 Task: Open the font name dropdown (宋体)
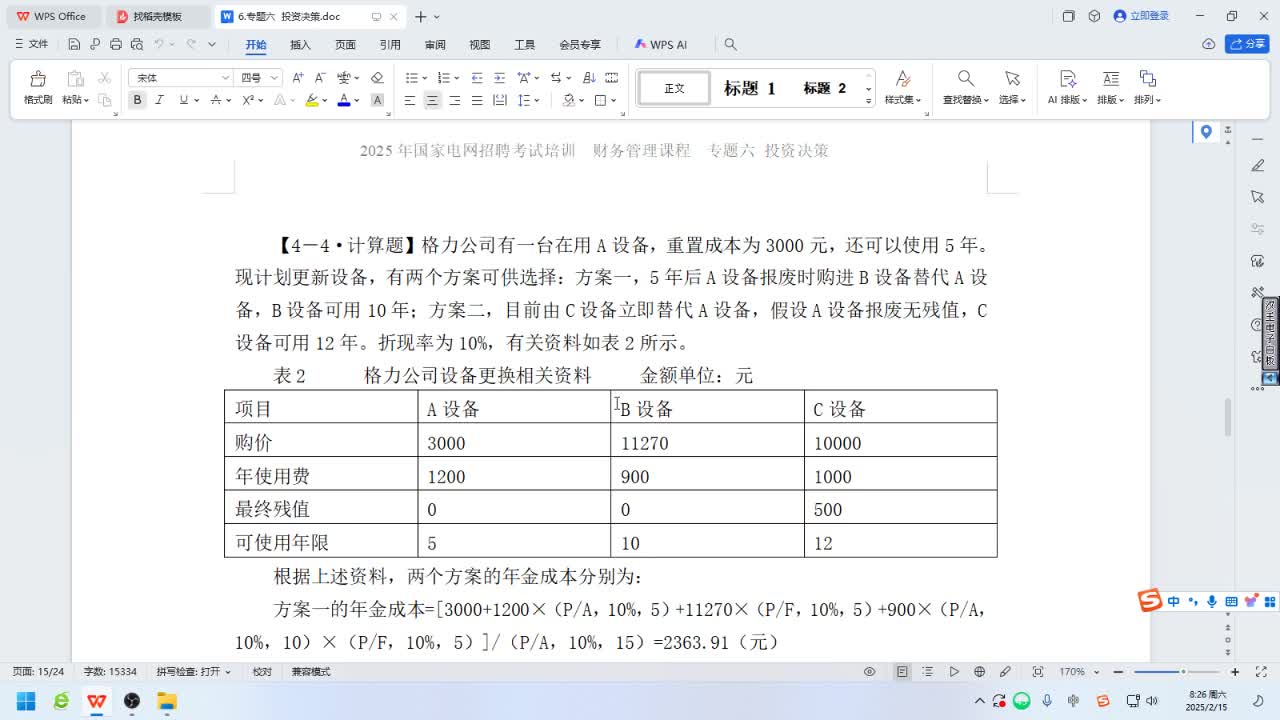[x=225, y=78]
